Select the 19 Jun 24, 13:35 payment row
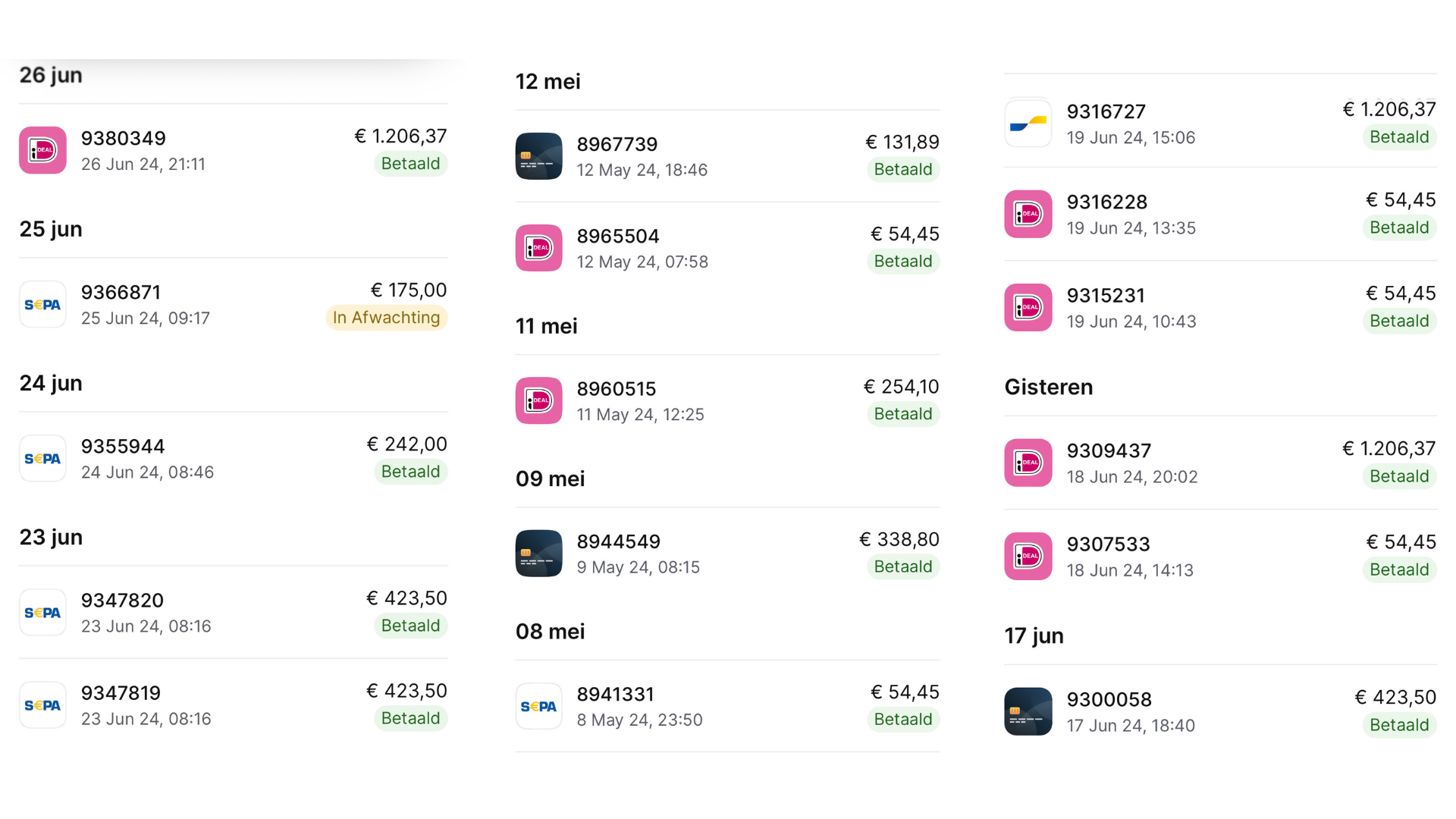 (1221, 215)
